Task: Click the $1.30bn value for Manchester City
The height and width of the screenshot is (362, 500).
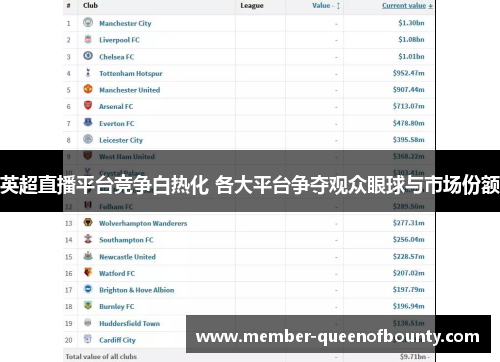Action: pos(411,23)
